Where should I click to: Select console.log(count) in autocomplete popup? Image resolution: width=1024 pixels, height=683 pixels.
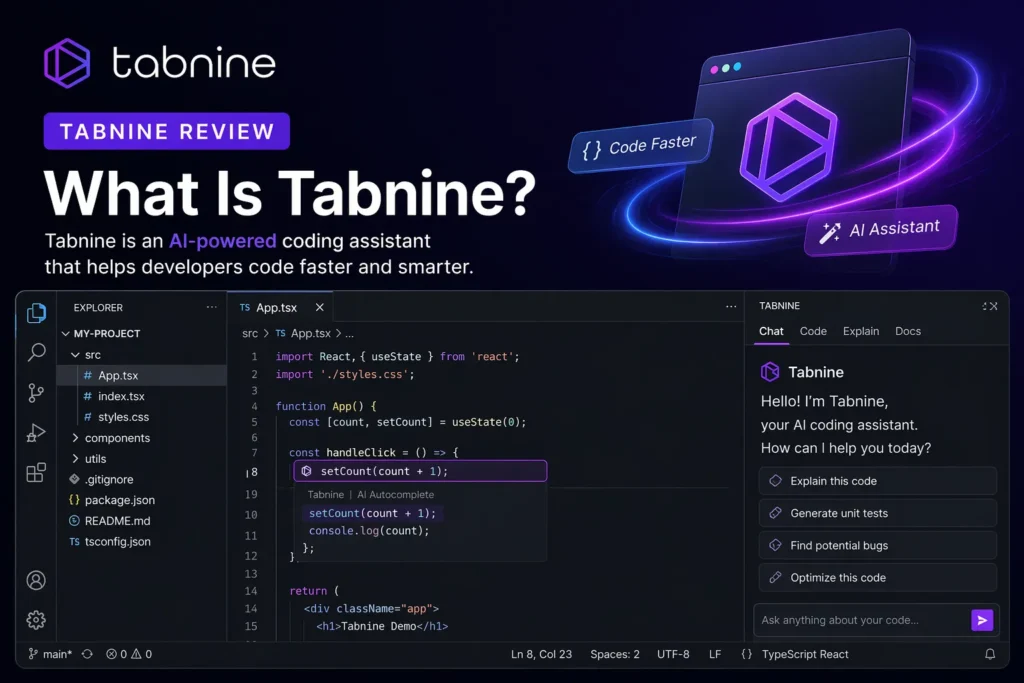(369, 531)
